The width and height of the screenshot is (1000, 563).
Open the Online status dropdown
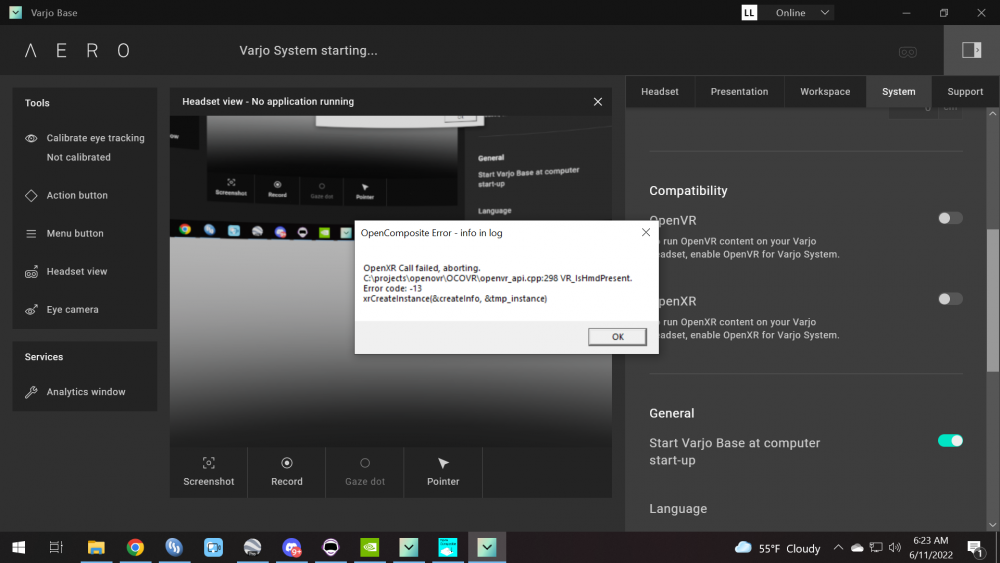tap(803, 13)
